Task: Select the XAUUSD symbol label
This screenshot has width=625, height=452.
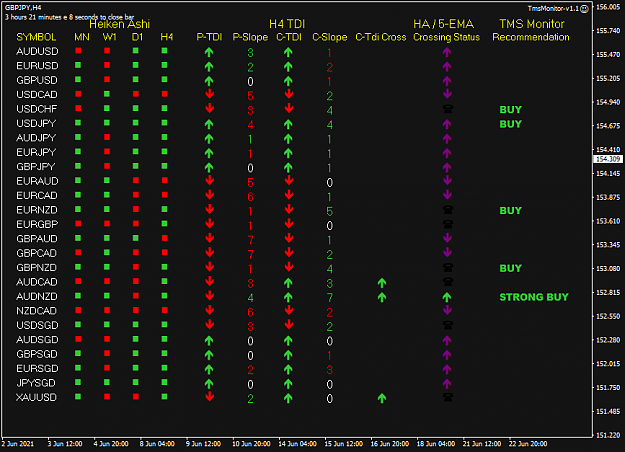Action: (36, 397)
